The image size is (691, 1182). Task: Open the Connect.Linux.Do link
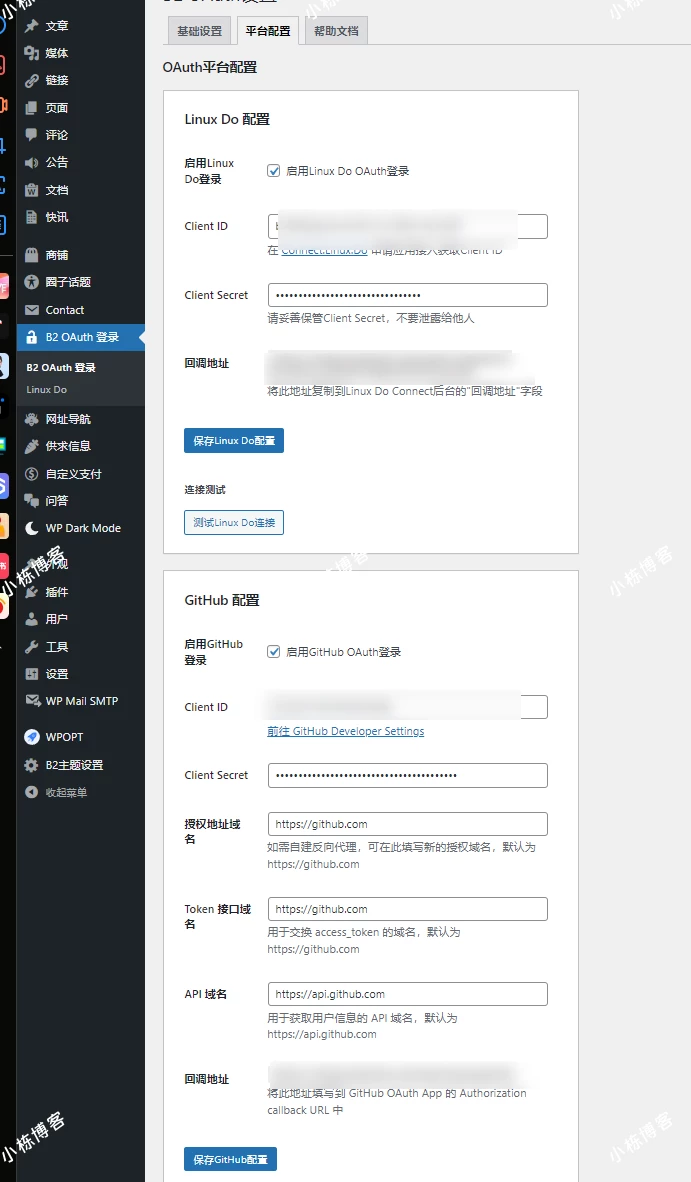pyautogui.click(x=324, y=250)
